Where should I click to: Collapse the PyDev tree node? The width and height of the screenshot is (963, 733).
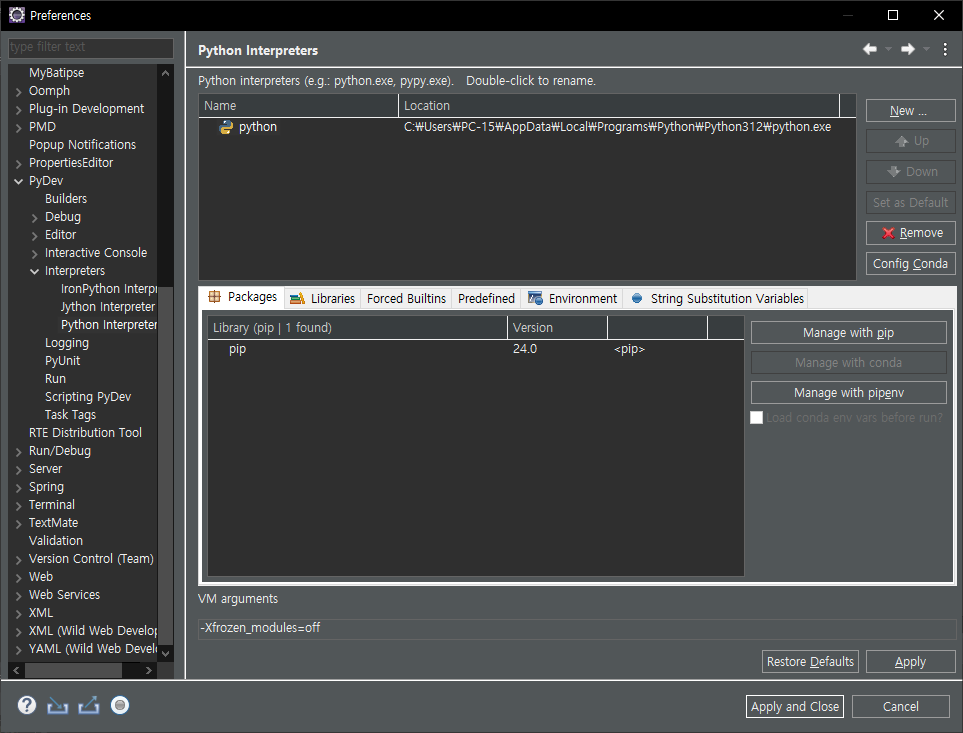[x=18, y=181]
